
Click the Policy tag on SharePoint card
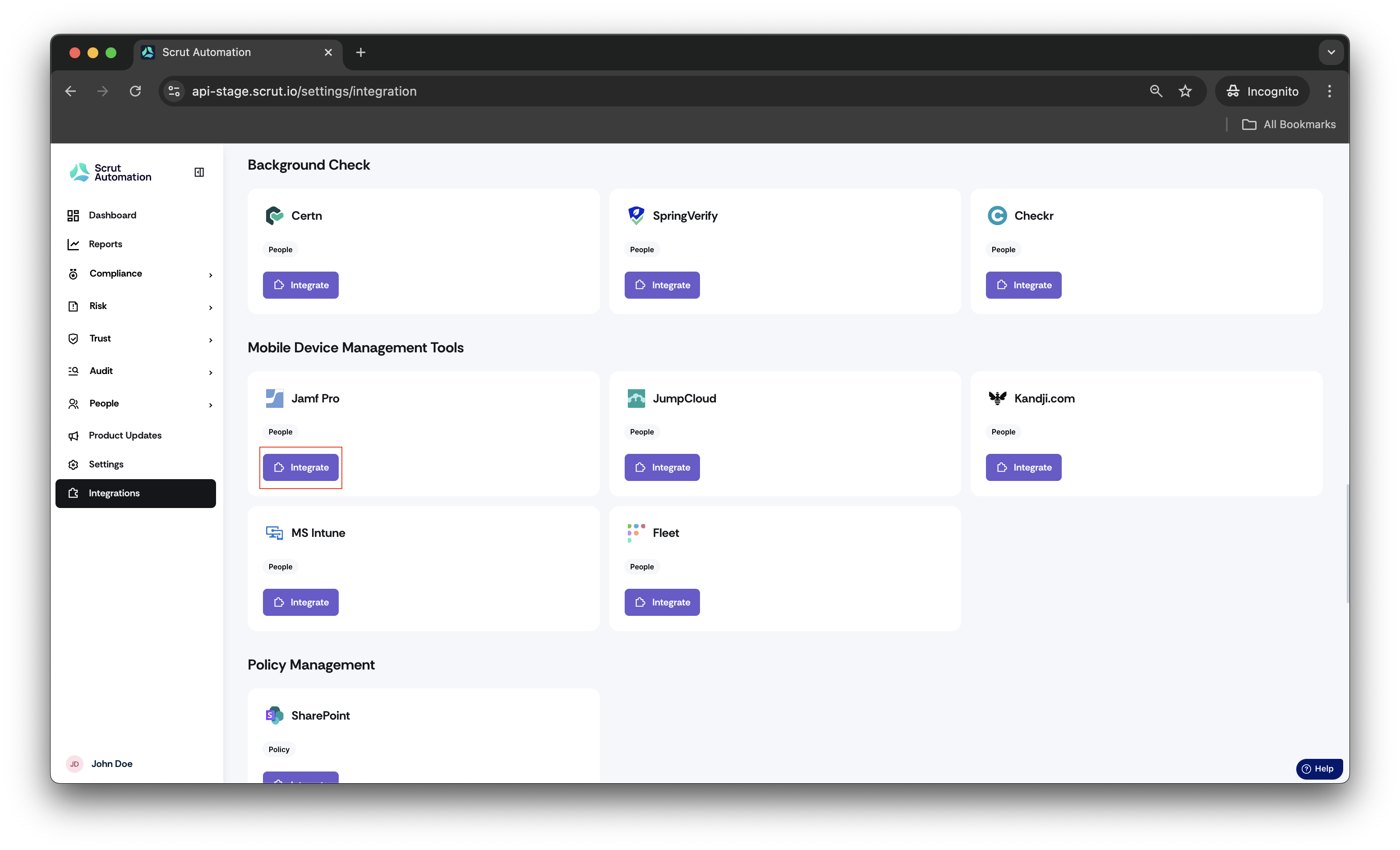click(279, 749)
